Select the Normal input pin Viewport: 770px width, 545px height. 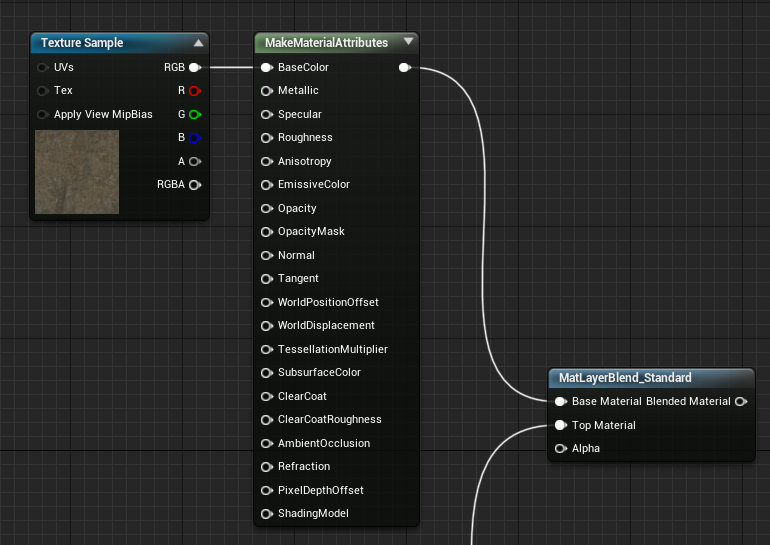(x=267, y=255)
